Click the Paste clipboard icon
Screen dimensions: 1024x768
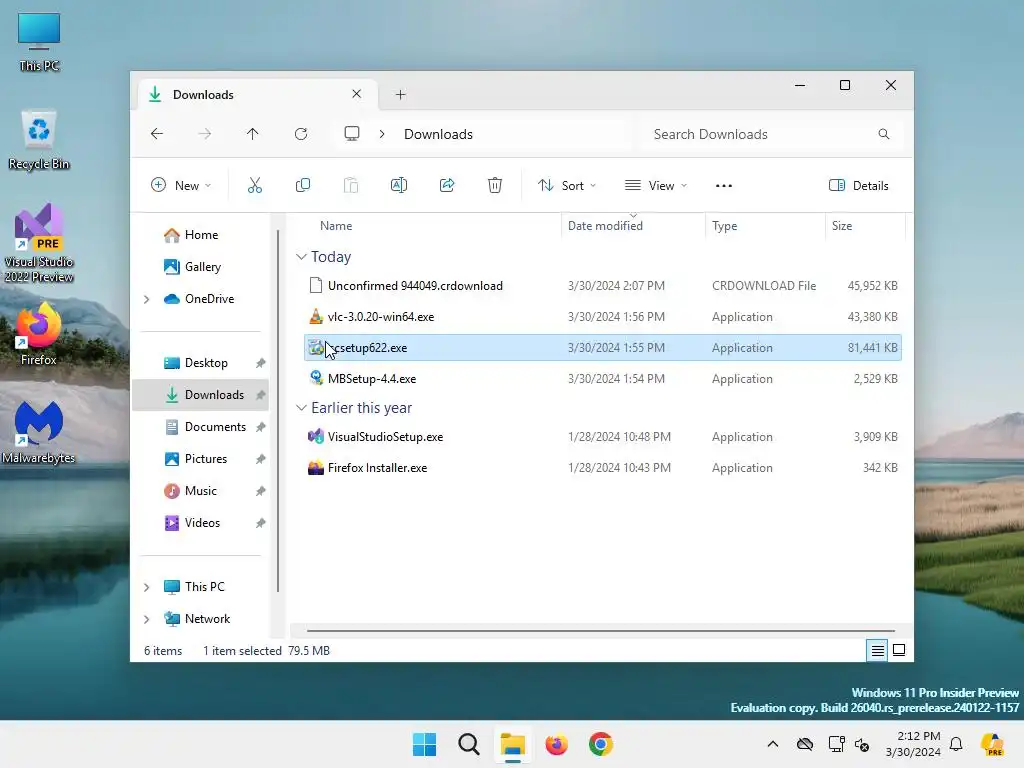coord(351,185)
